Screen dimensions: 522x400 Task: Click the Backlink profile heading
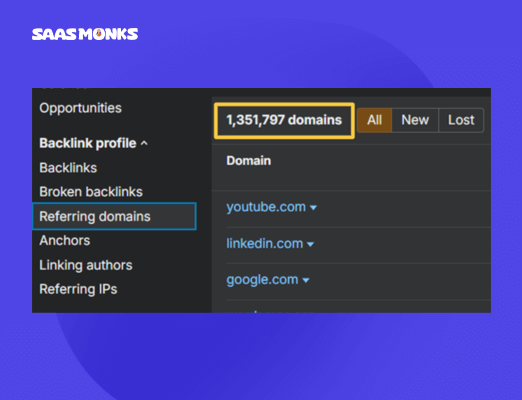pyautogui.click(x=88, y=143)
